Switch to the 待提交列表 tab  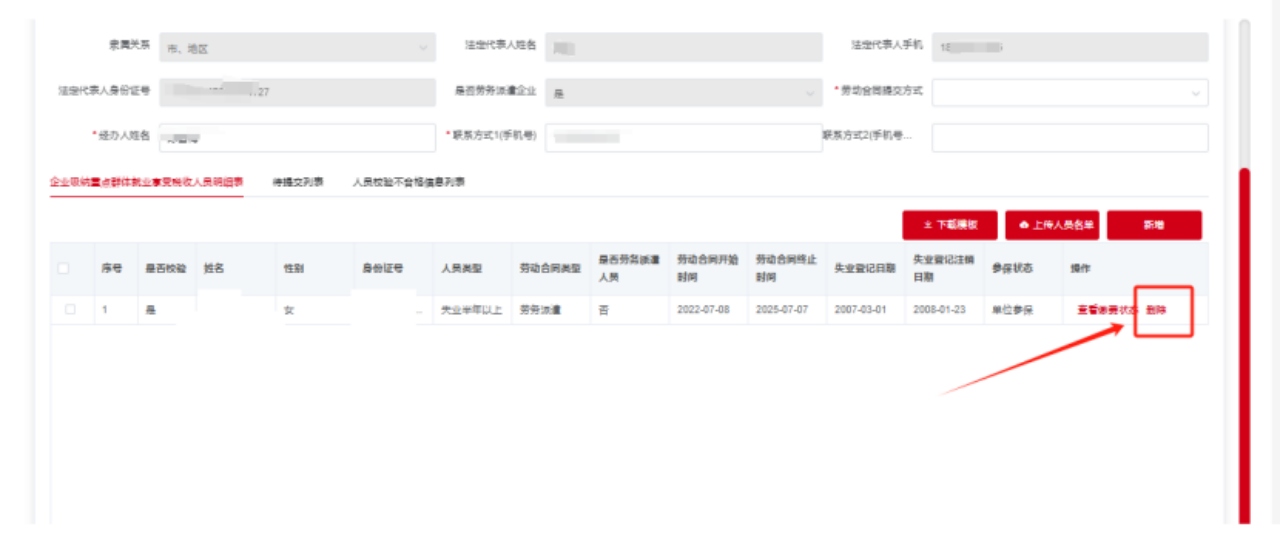pos(297,183)
